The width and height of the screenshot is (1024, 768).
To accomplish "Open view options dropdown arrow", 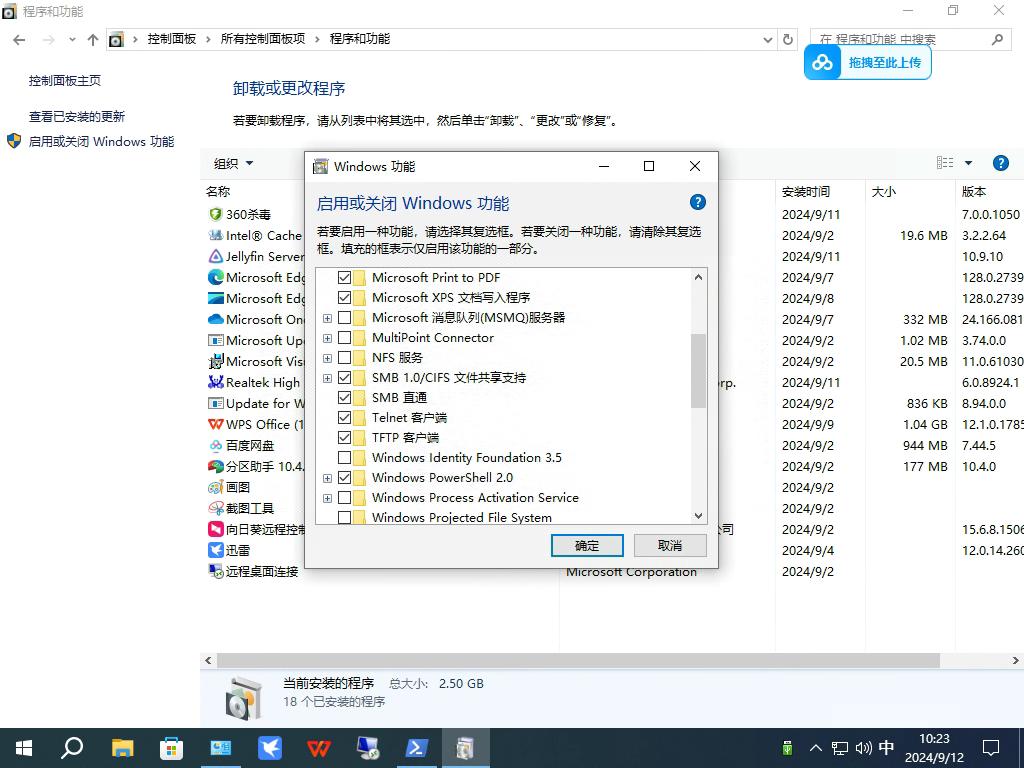I will click(x=968, y=163).
